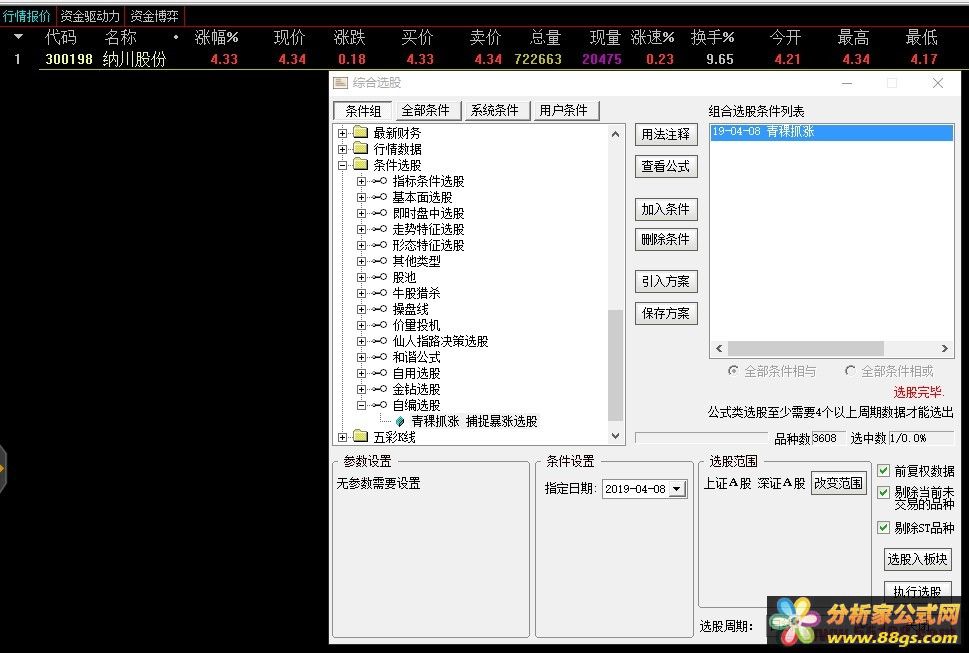Image resolution: width=969 pixels, height=653 pixels.
Task: Click the node icon beside 金钻选股
Action: pyautogui.click(x=379, y=389)
